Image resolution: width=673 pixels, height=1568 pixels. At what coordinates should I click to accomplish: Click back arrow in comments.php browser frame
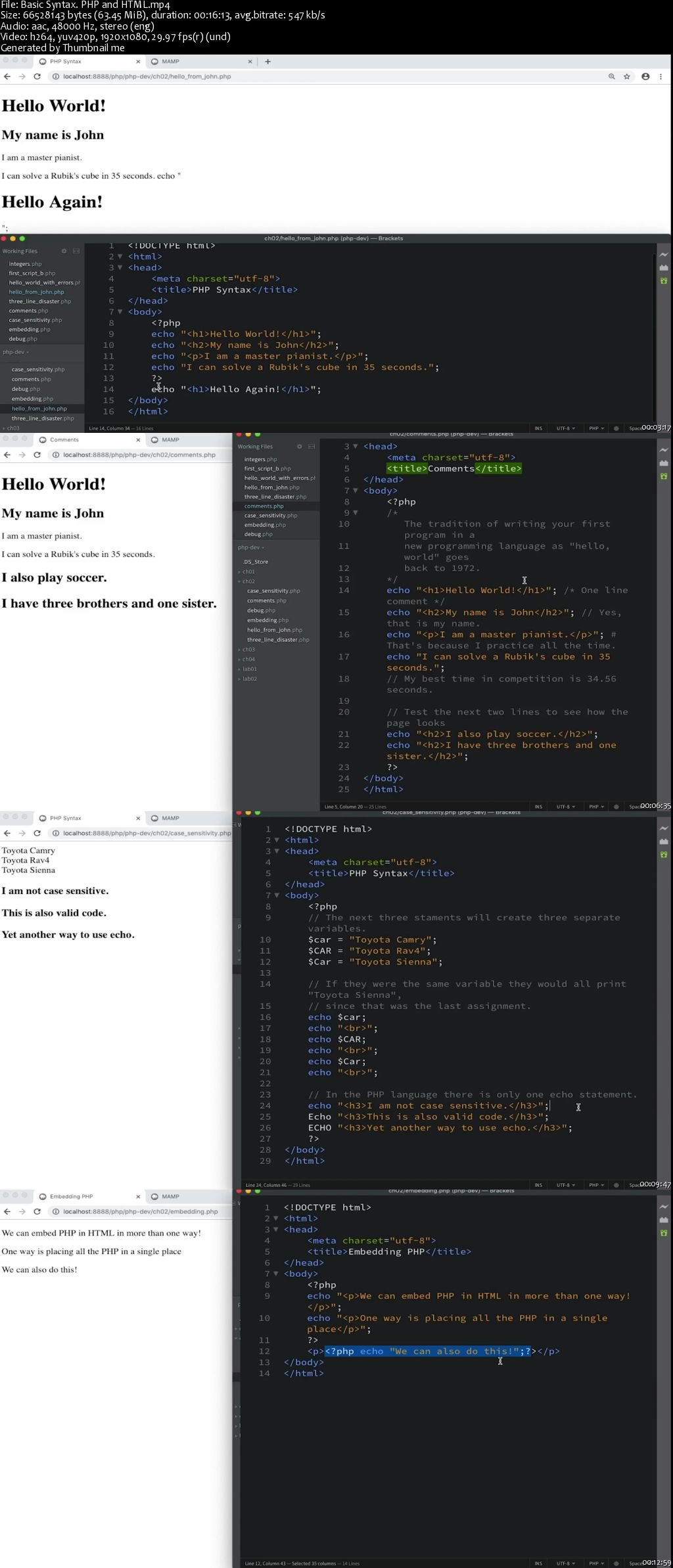[x=7, y=455]
